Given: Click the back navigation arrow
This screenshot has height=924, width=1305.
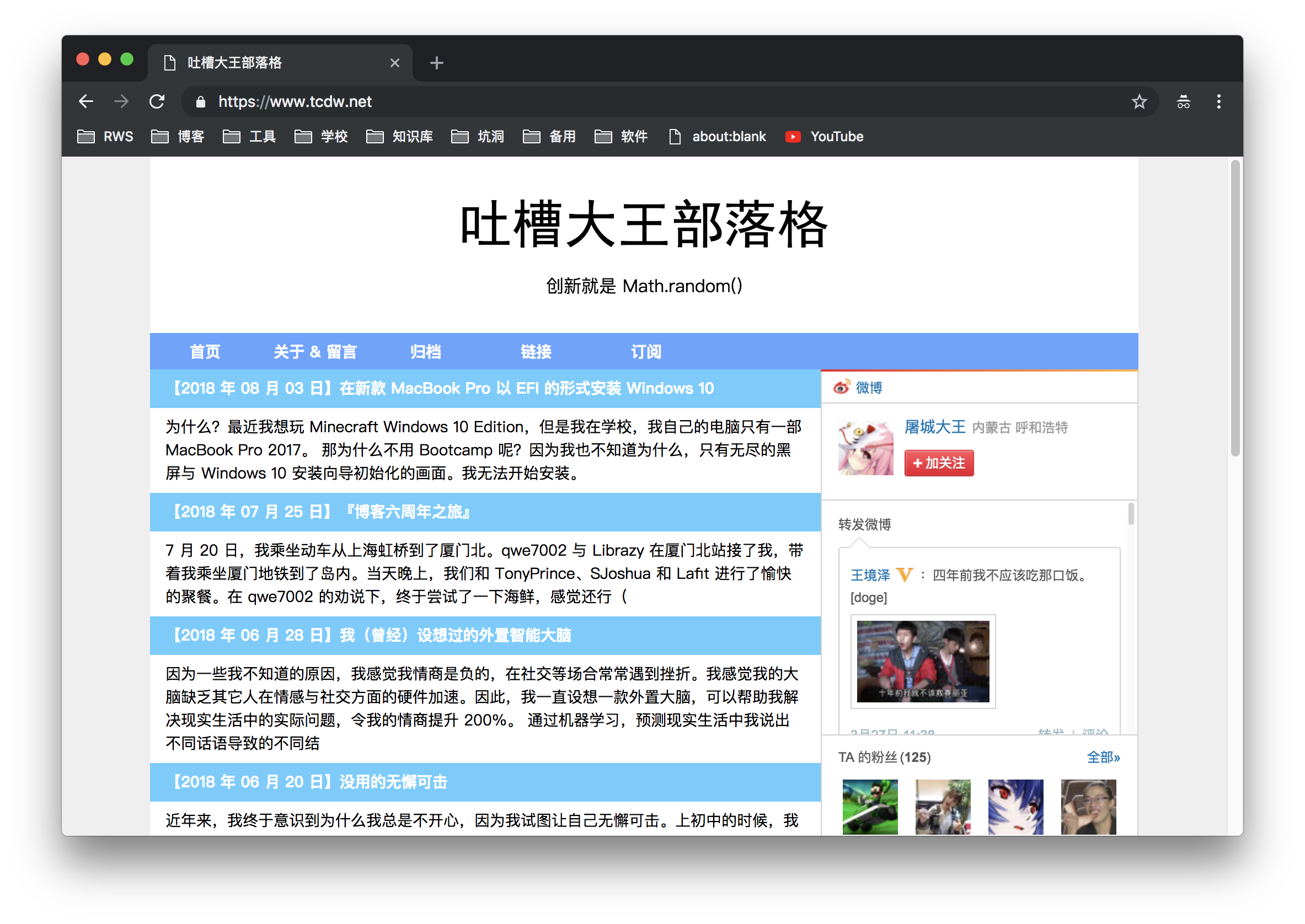Looking at the screenshot, I should (86, 101).
